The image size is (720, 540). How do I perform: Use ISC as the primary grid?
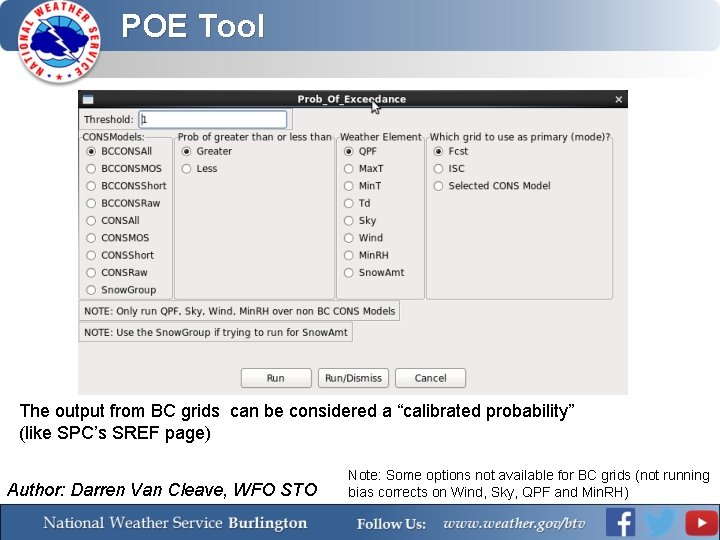pos(449,169)
